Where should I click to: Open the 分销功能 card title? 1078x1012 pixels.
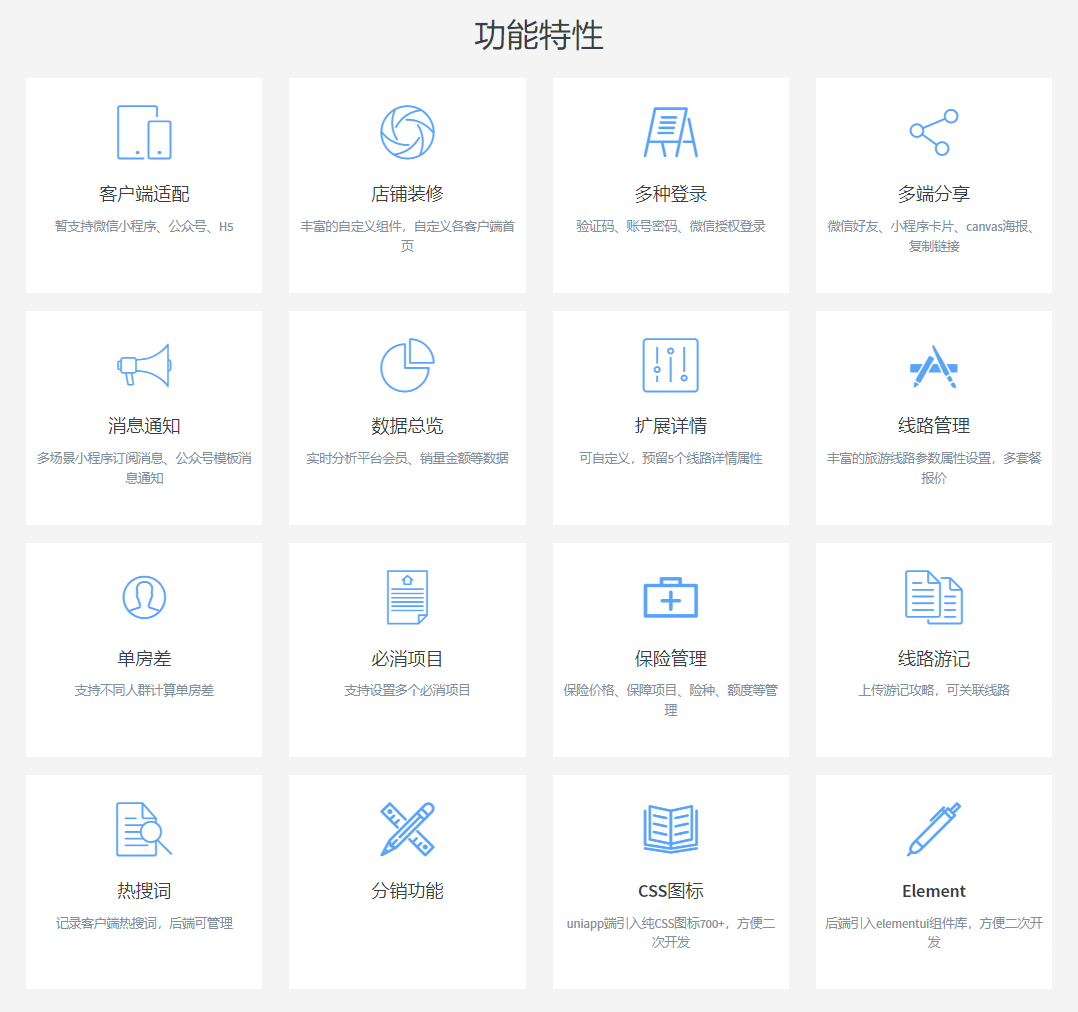(x=407, y=891)
